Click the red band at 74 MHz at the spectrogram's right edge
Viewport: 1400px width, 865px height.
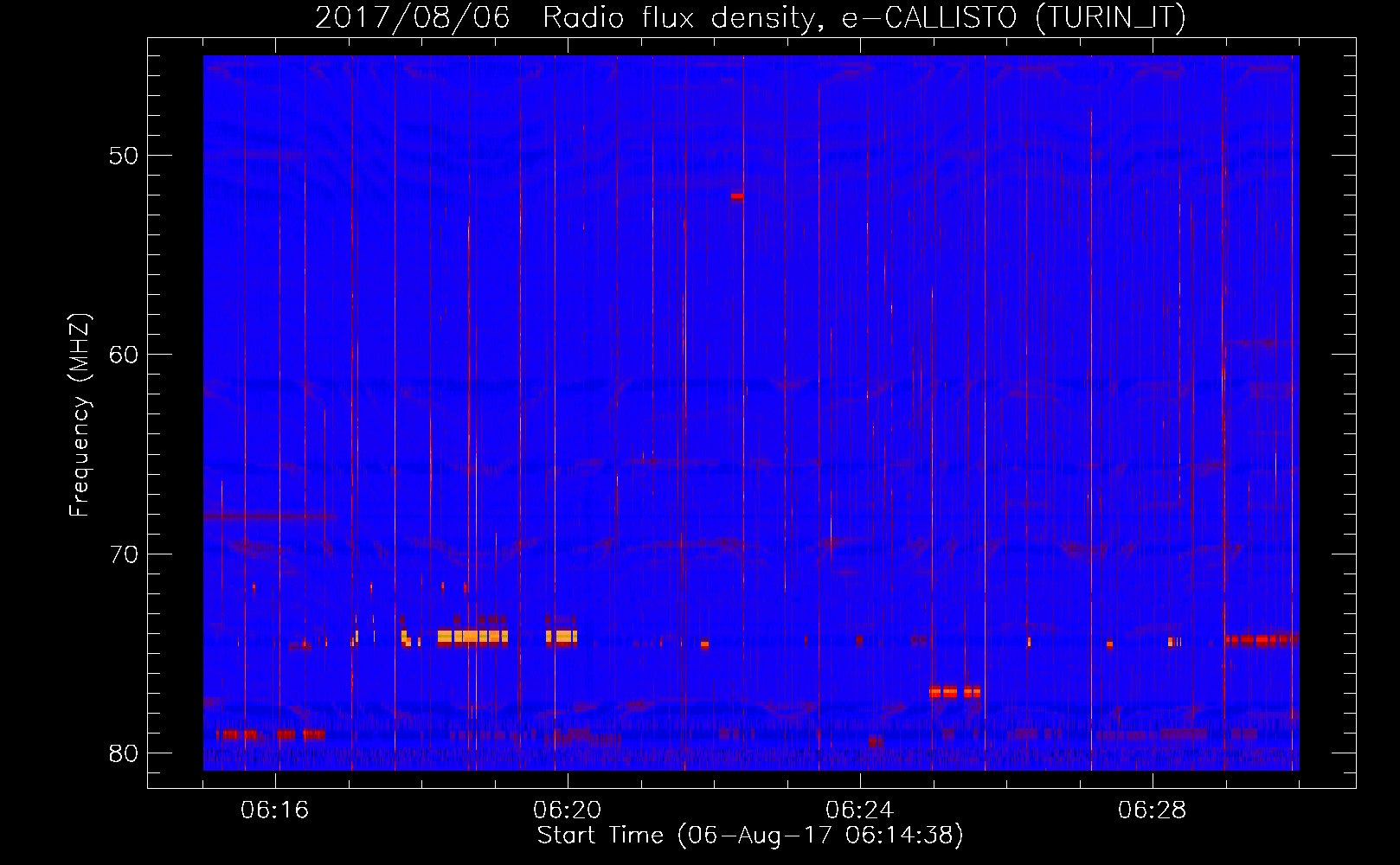coord(1262,640)
